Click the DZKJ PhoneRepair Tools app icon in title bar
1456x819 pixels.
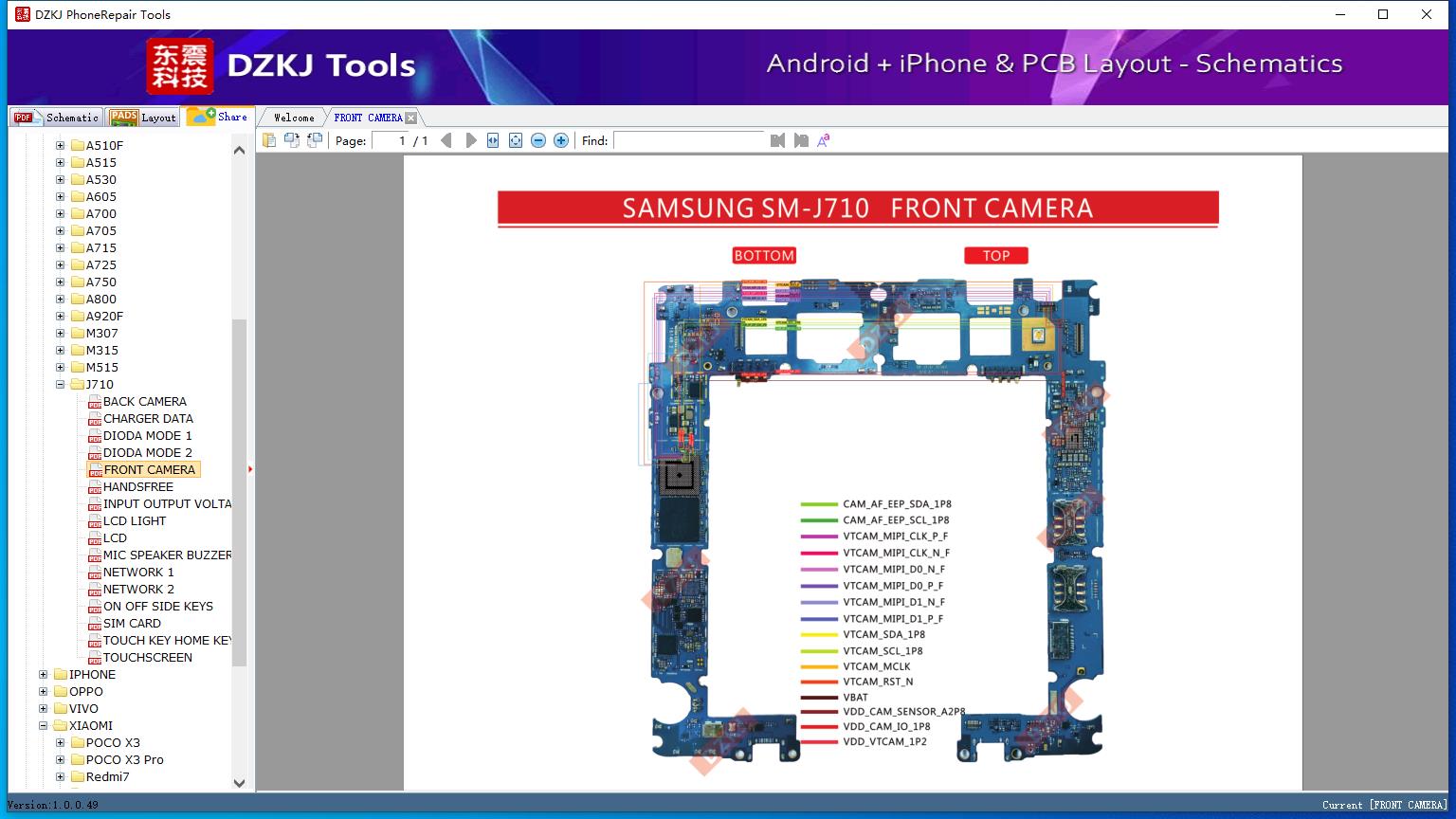[x=22, y=14]
